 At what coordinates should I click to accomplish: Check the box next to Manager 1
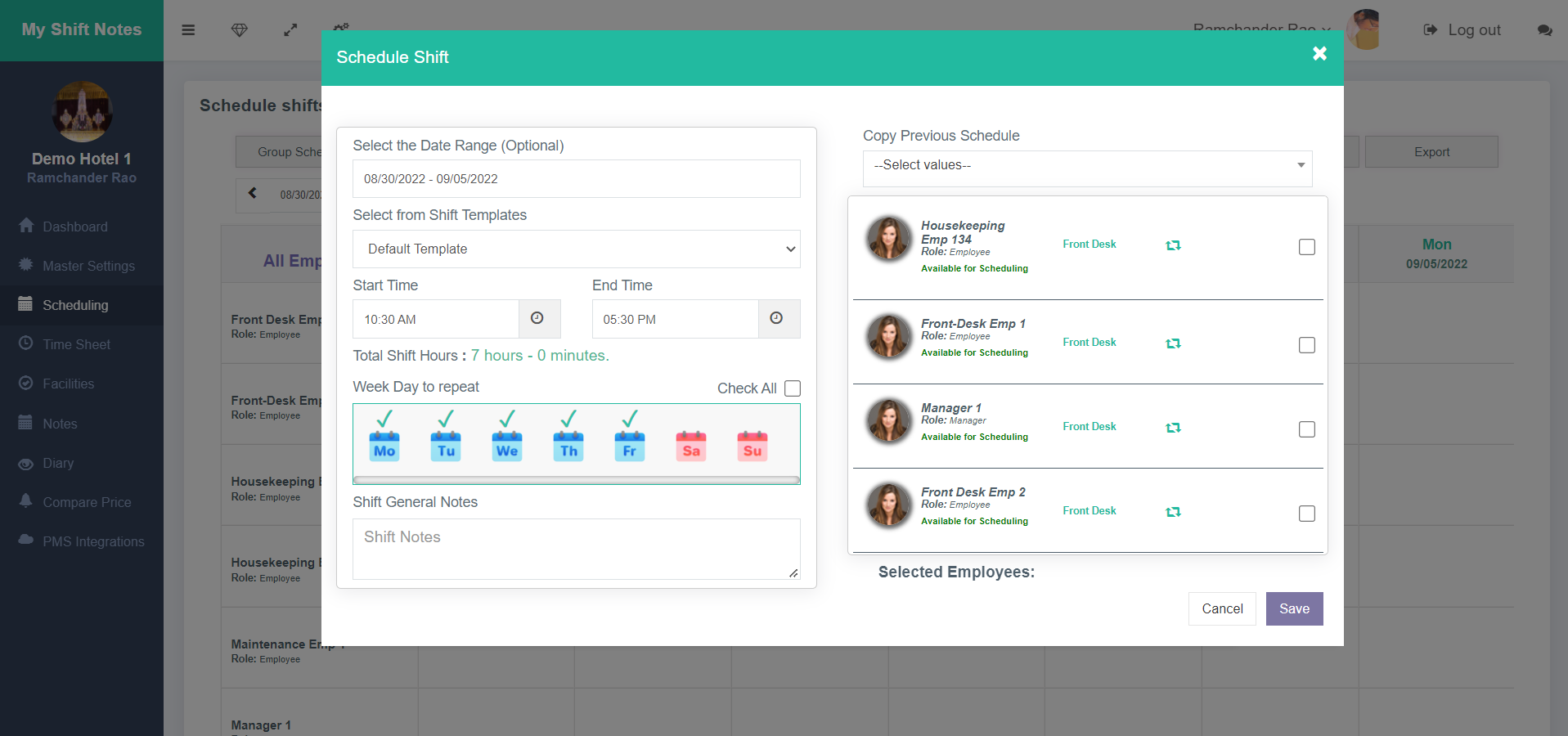(1306, 429)
